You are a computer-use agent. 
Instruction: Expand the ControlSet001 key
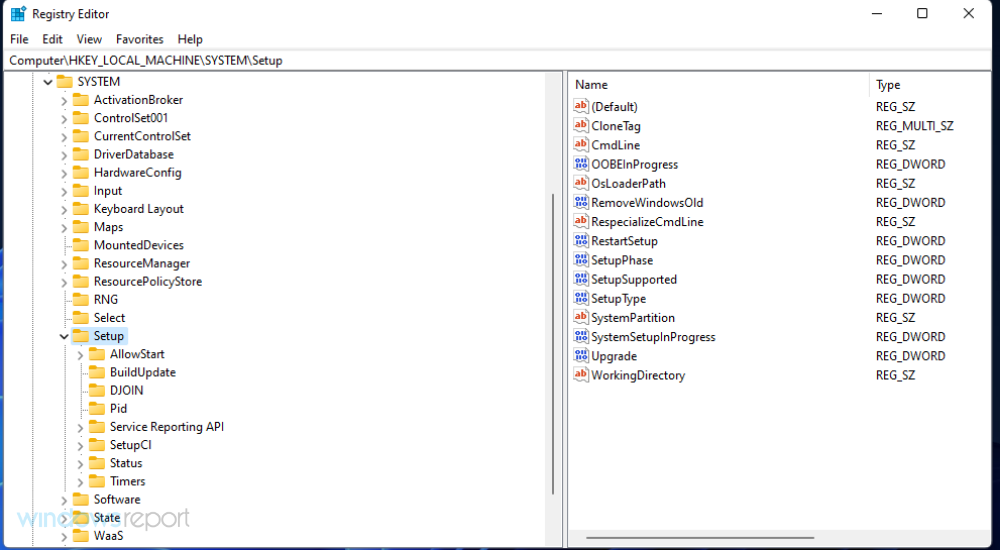[64, 118]
